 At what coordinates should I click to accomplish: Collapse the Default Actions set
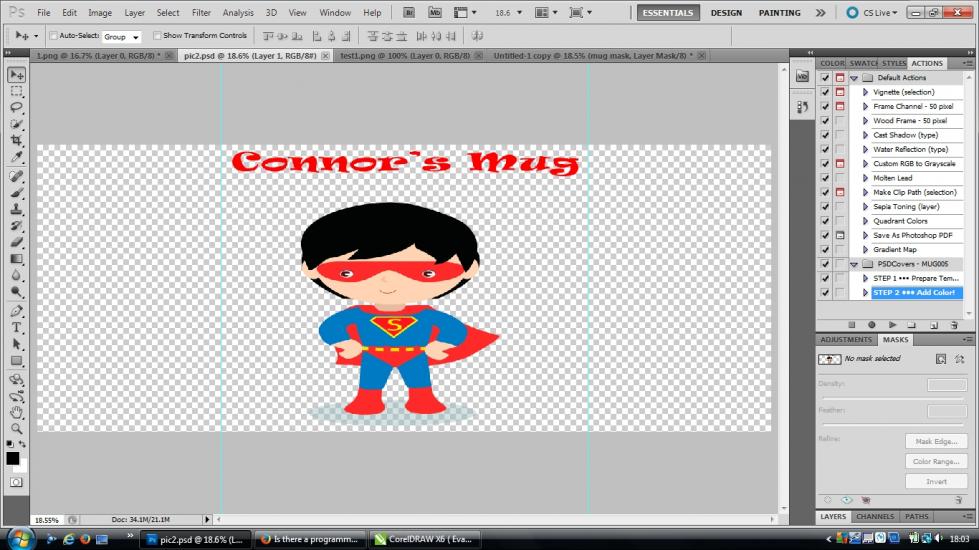pos(854,78)
